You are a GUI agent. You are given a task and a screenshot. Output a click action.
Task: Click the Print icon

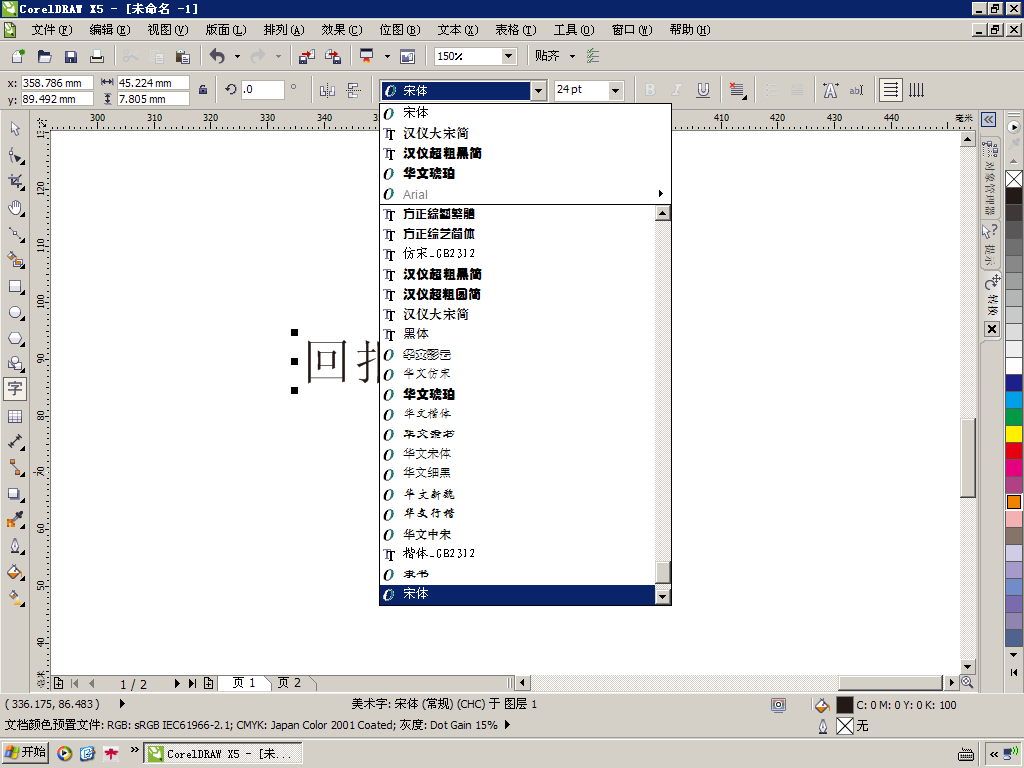click(x=97, y=56)
